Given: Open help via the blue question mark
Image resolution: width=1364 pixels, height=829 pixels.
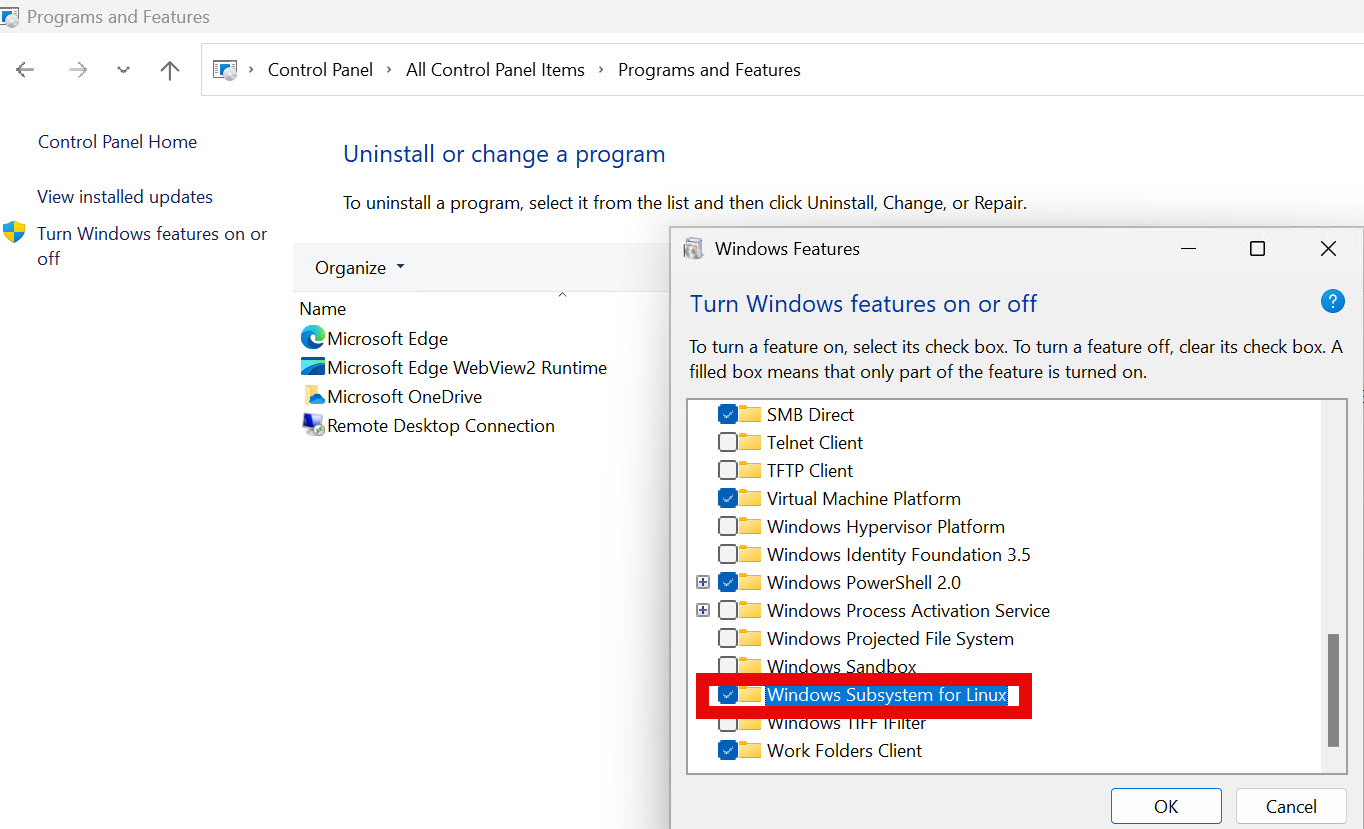Looking at the screenshot, I should pyautogui.click(x=1332, y=301).
